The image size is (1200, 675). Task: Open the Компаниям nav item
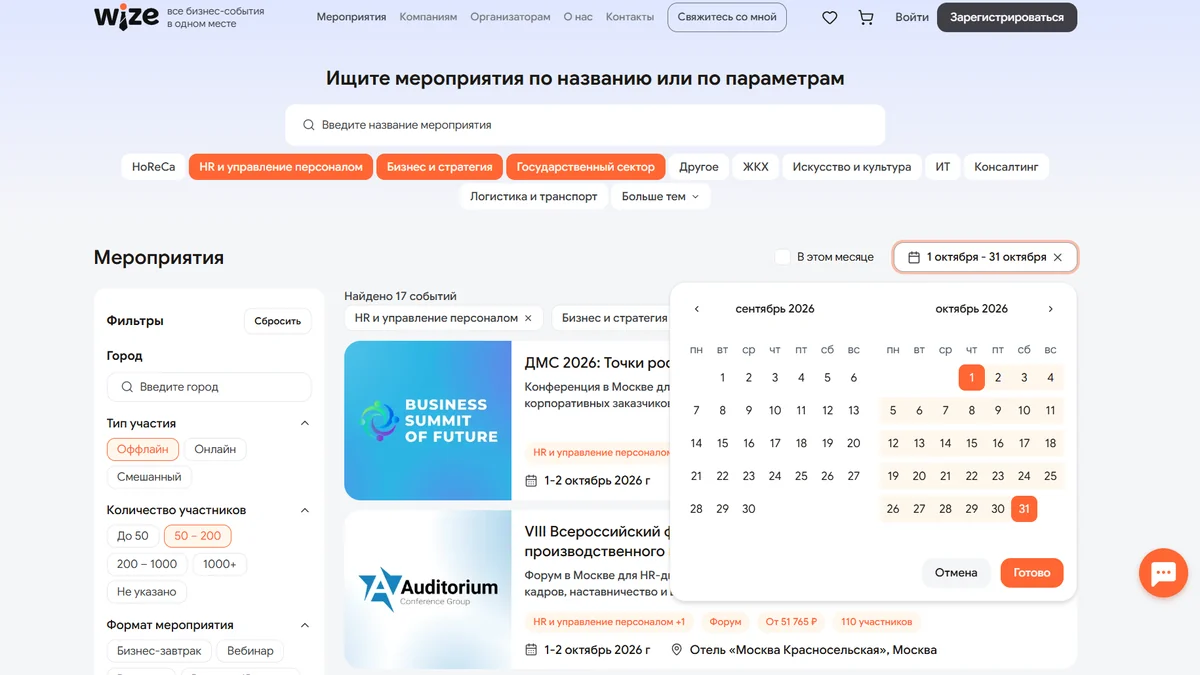[x=428, y=17]
